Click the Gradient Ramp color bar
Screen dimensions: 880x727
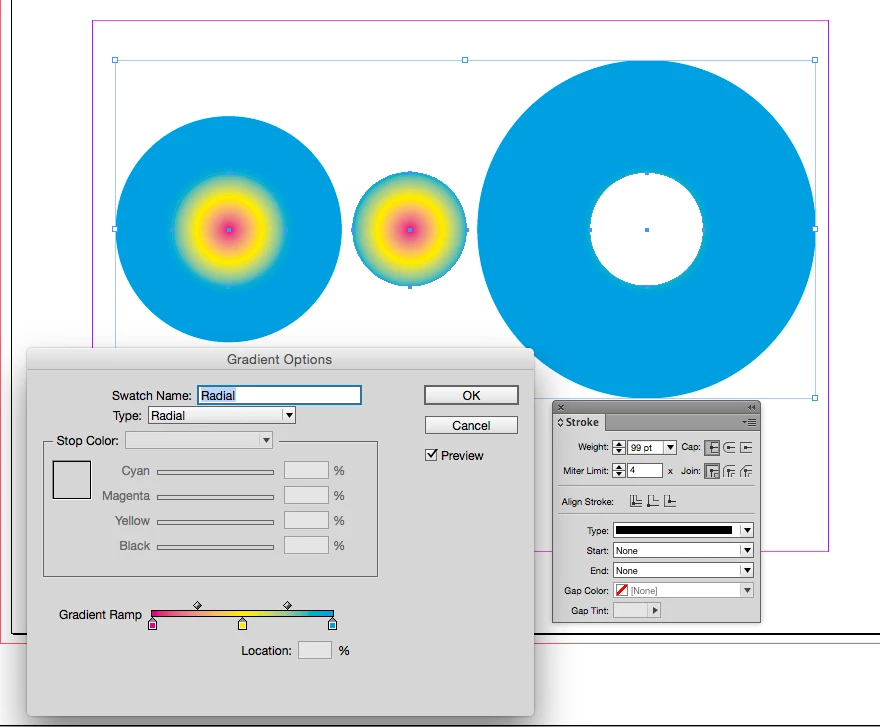pyautogui.click(x=242, y=614)
